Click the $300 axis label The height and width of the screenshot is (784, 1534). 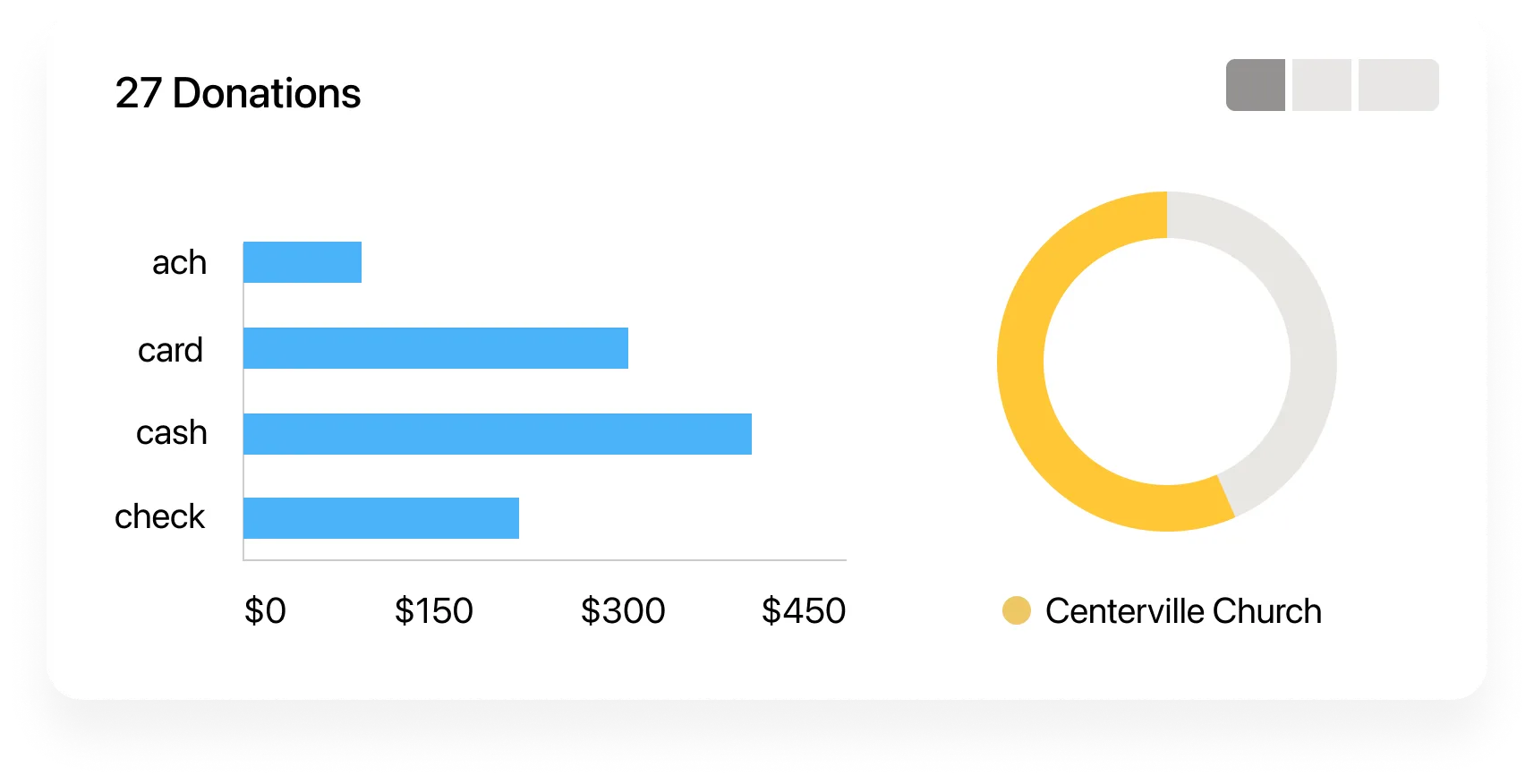(623, 611)
